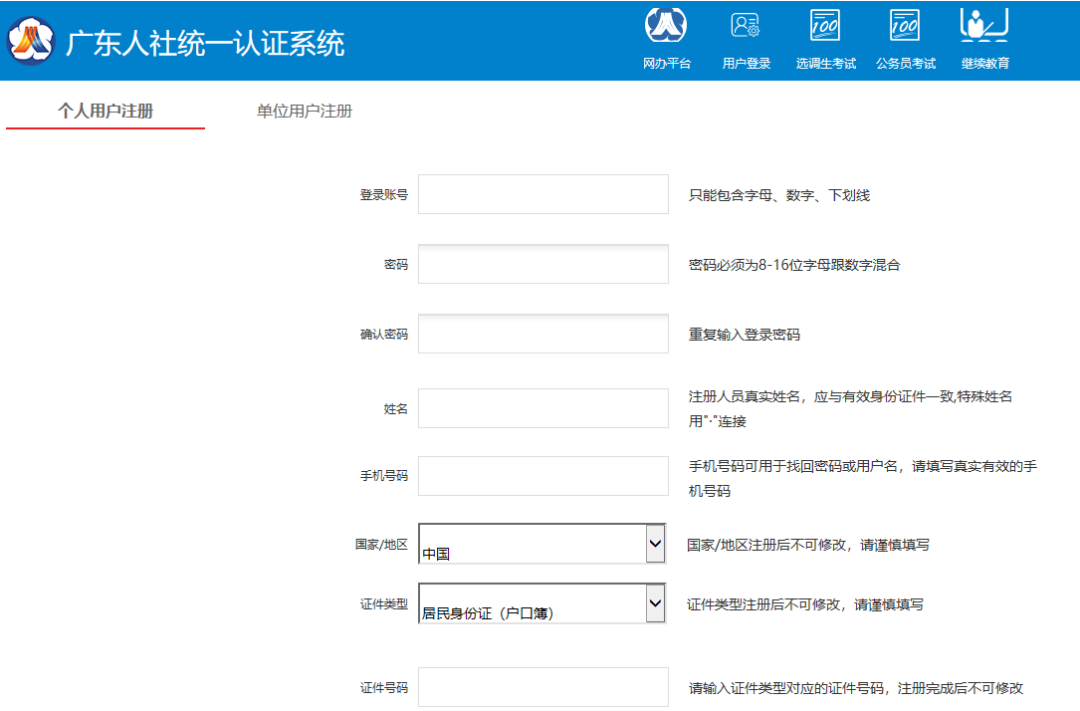
Task: Click the 网办平台 icon in header
Action: tap(666, 25)
